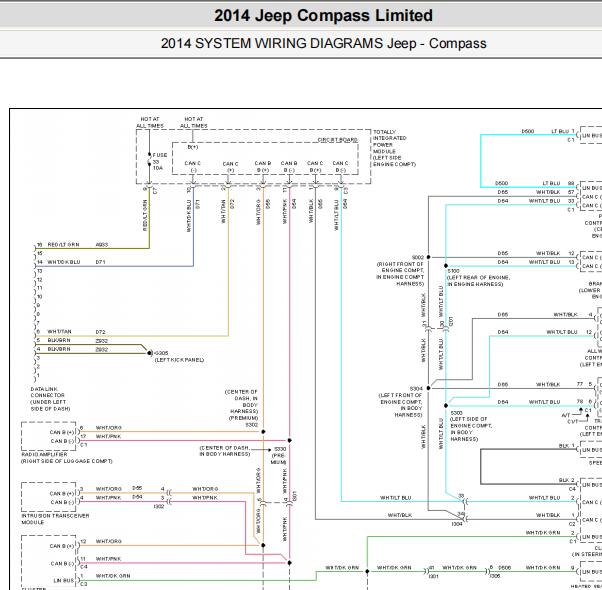Click '(RIGHT FRONT OF ENGINE COMPT...)' location note
The image size is (602, 590).
(400, 274)
